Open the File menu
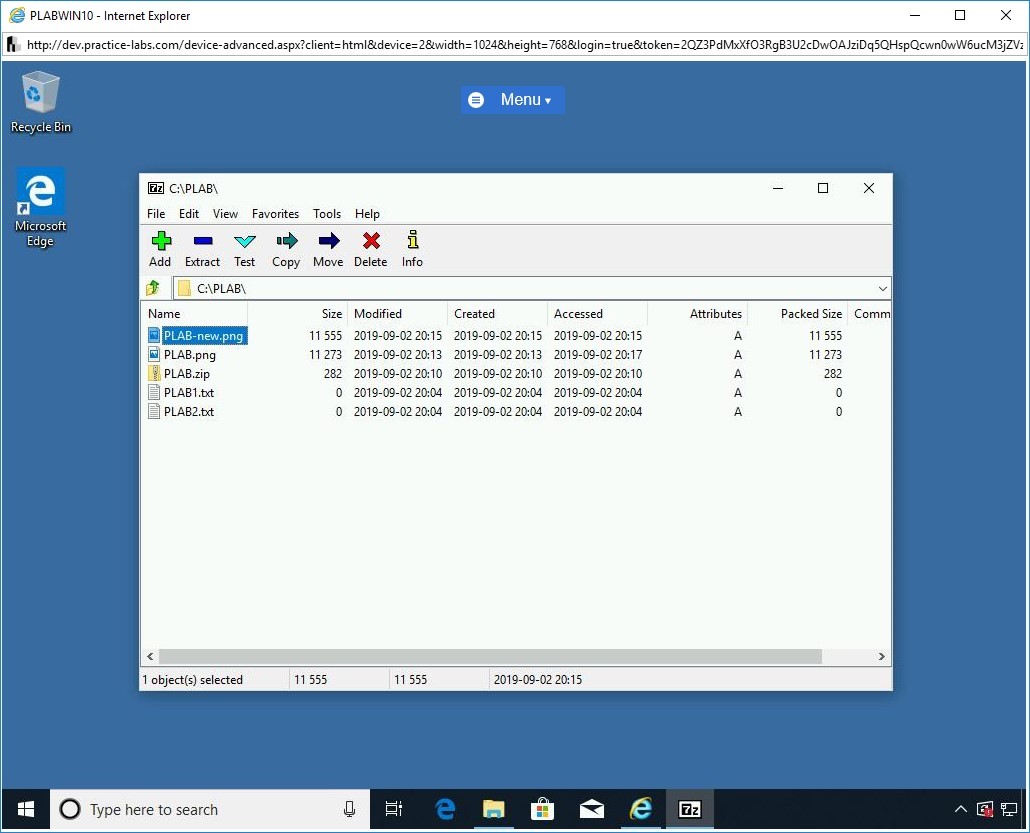 point(156,214)
